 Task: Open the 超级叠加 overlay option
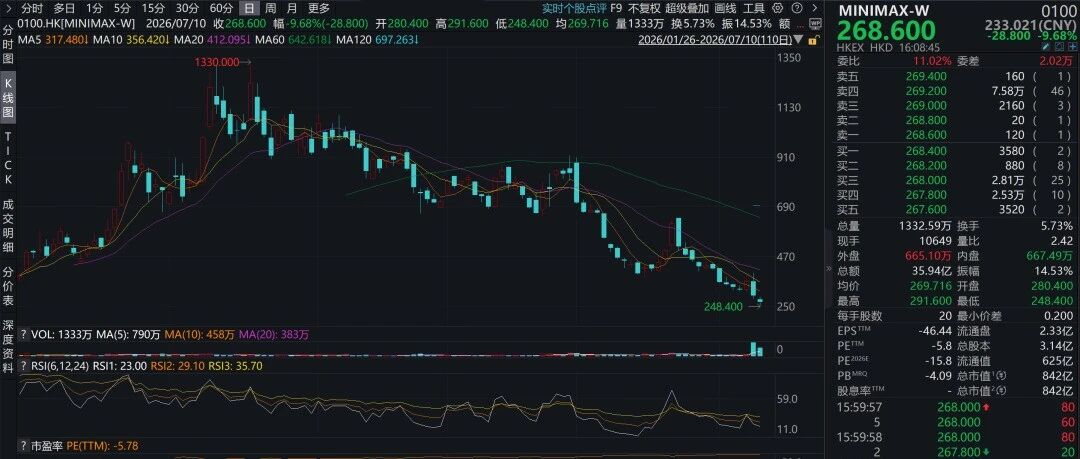click(x=687, y=8)
